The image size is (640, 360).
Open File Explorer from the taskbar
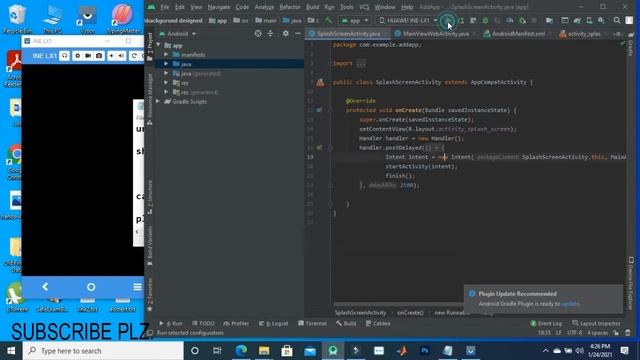point(264,351)
